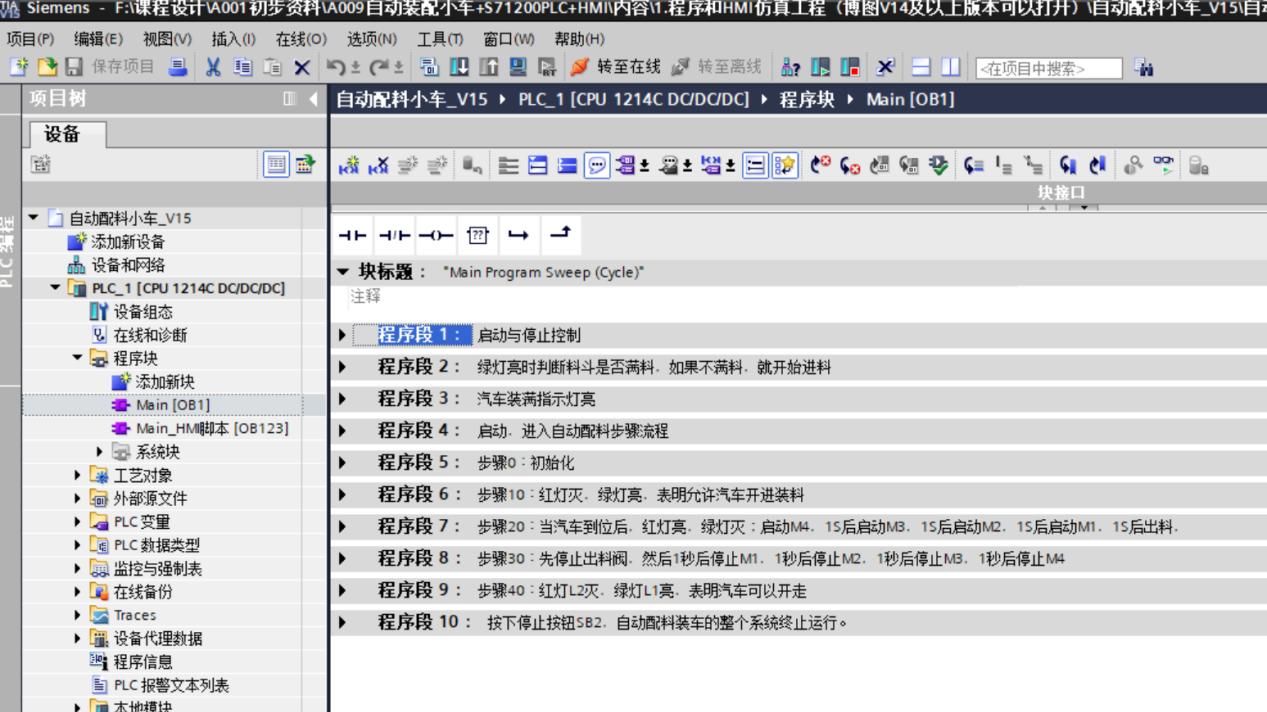
Task: Toggle network comments visibility
Action: pos(597,164)
